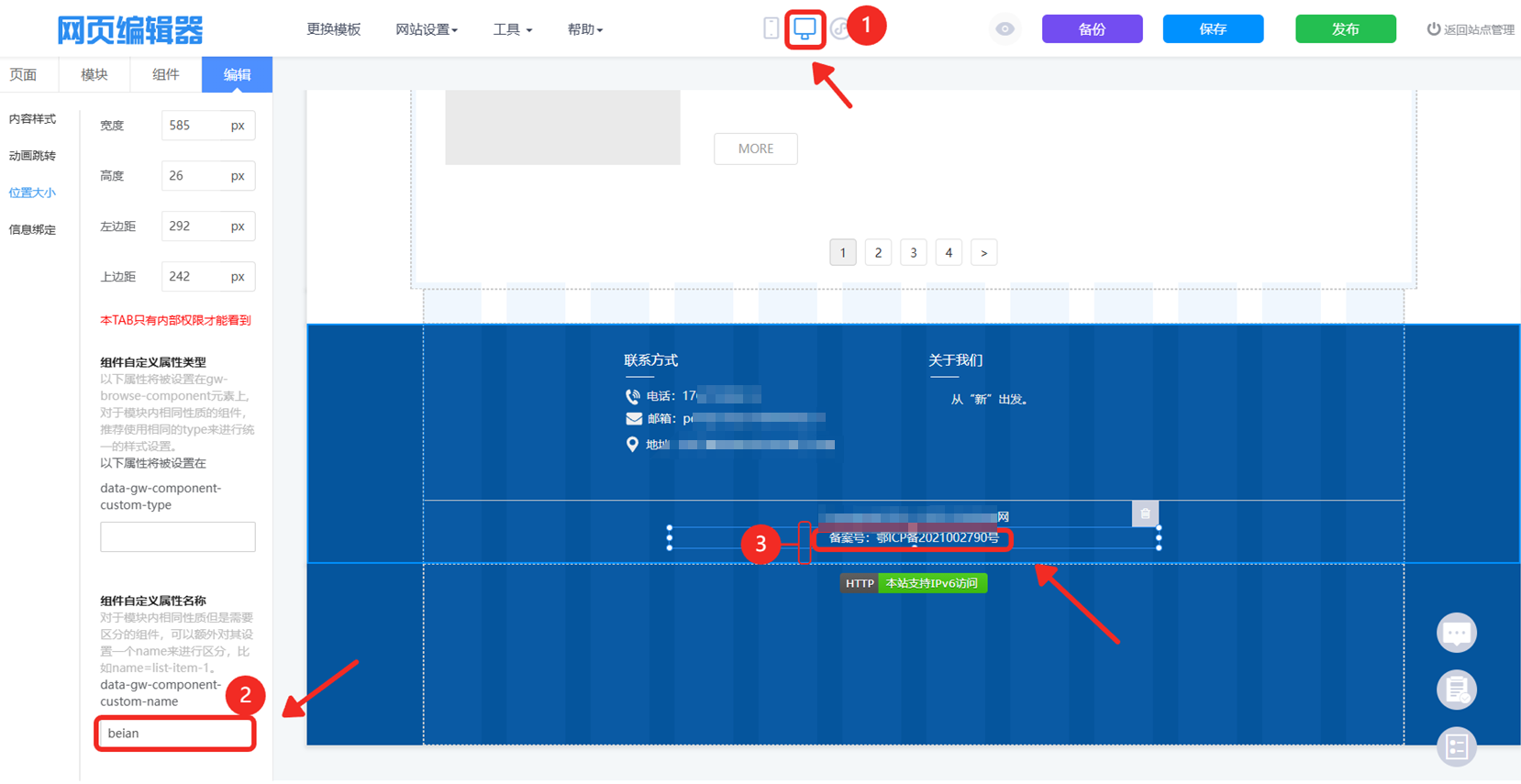Click the empty custom-type input field
Image resolution: width=1521 pixels, height=784 pixels.
click(x=178, y=536)
